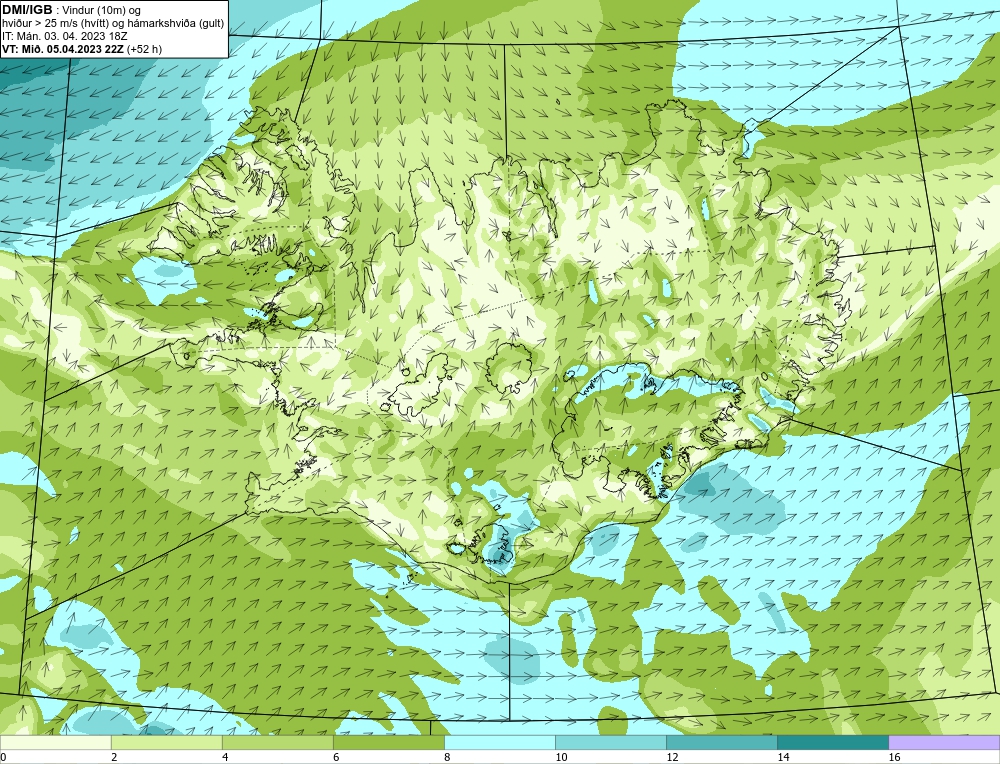Click the DMI/IGB title text
1000x764 pixels.
click(27, 10)
